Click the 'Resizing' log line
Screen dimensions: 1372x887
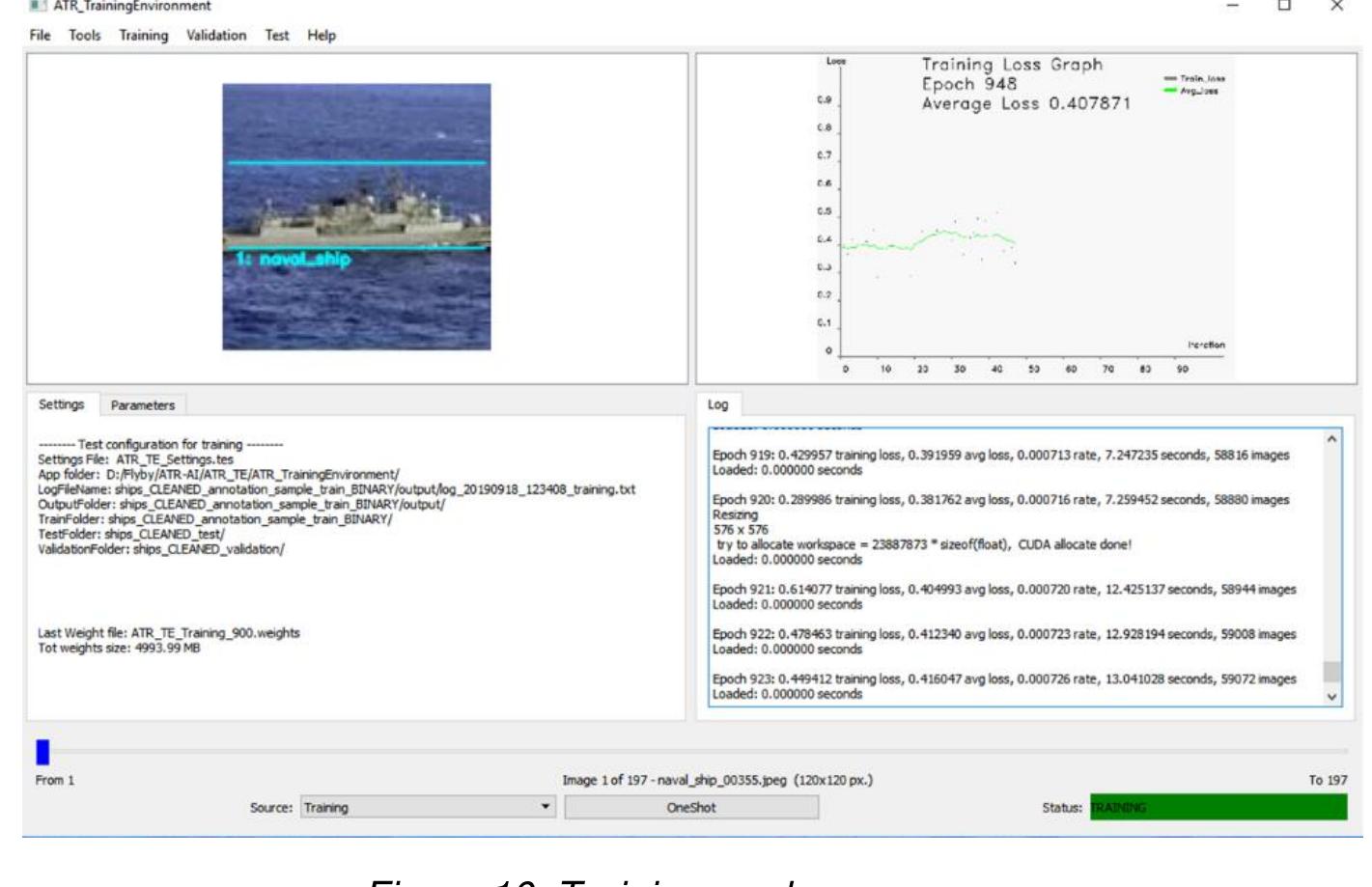click(735, 514)
